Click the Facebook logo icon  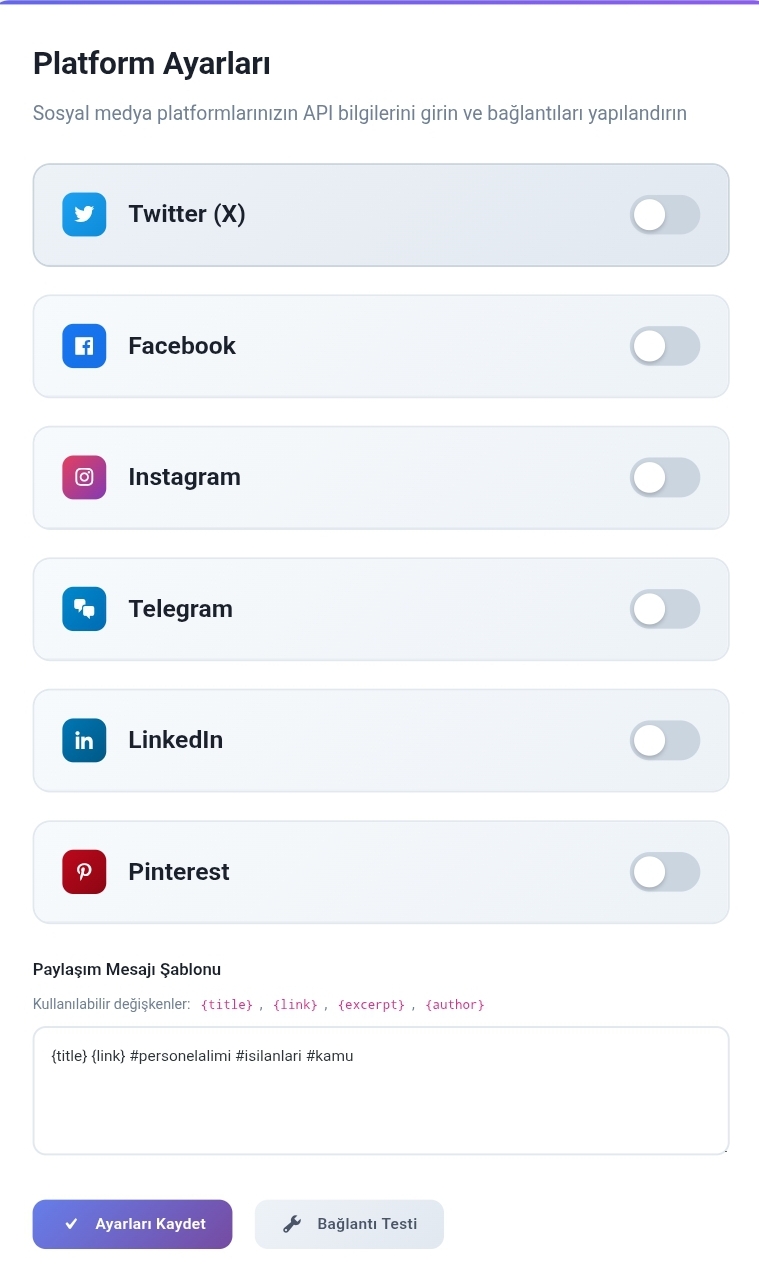point(84,346)
